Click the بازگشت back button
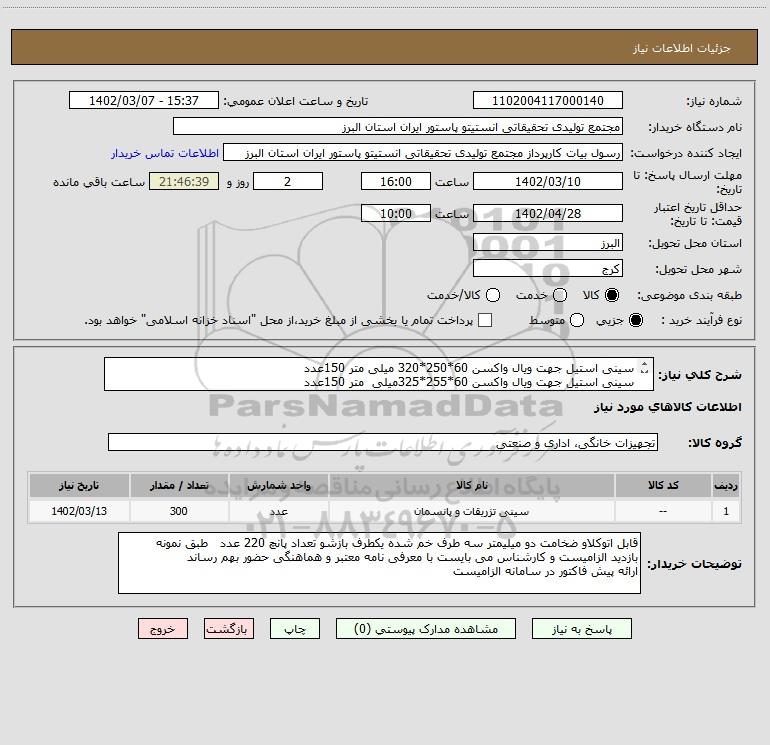 (x=229, y=629)
